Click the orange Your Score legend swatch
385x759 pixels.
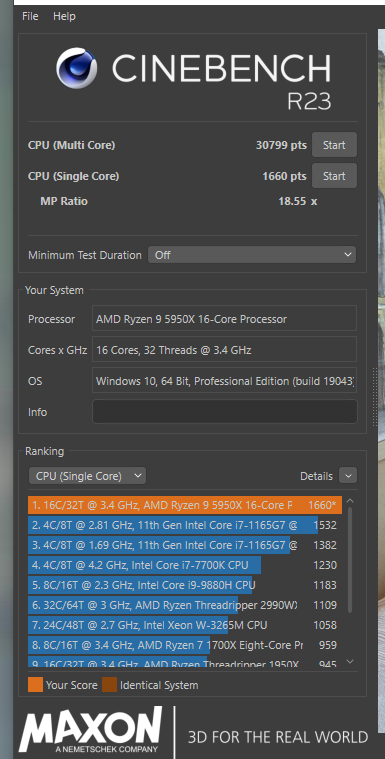35,685
